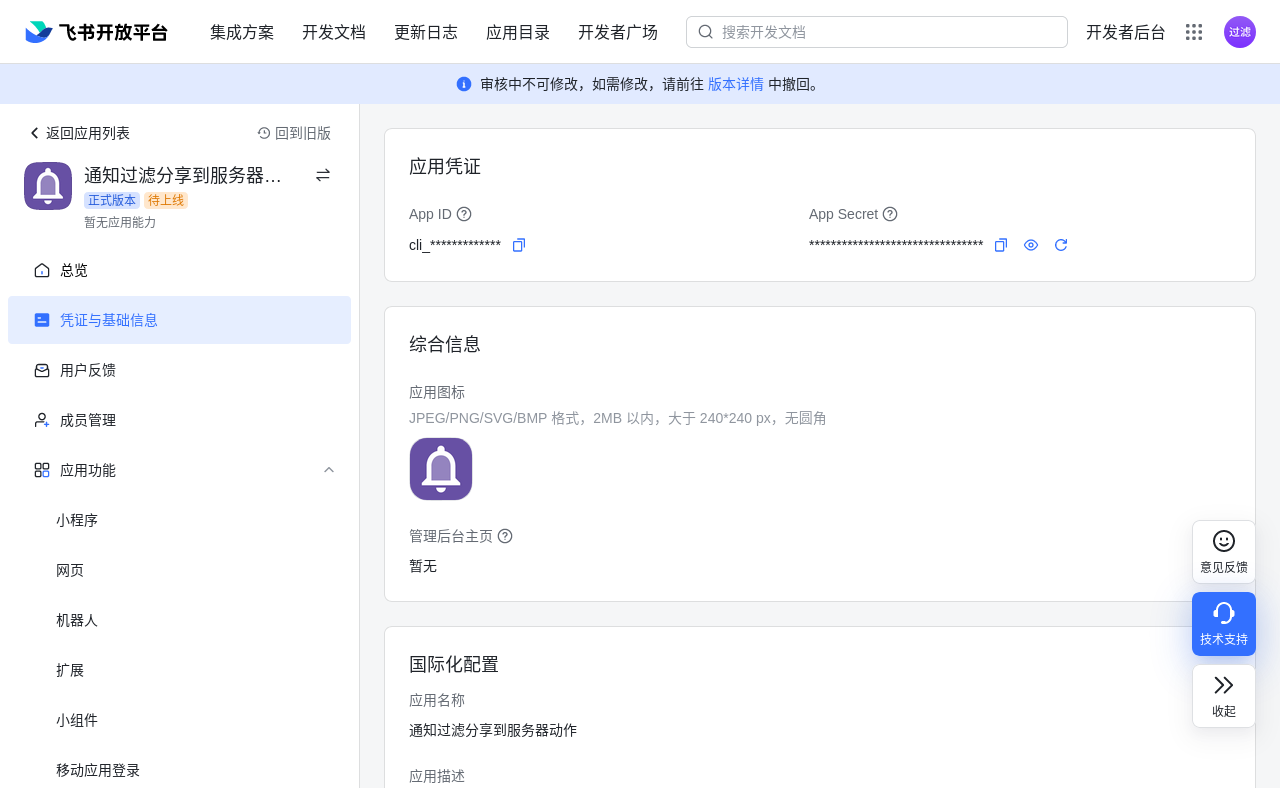Open the 版本详情 link
The height and width of the screenshot is (788, 1280).
pos(736,84)
